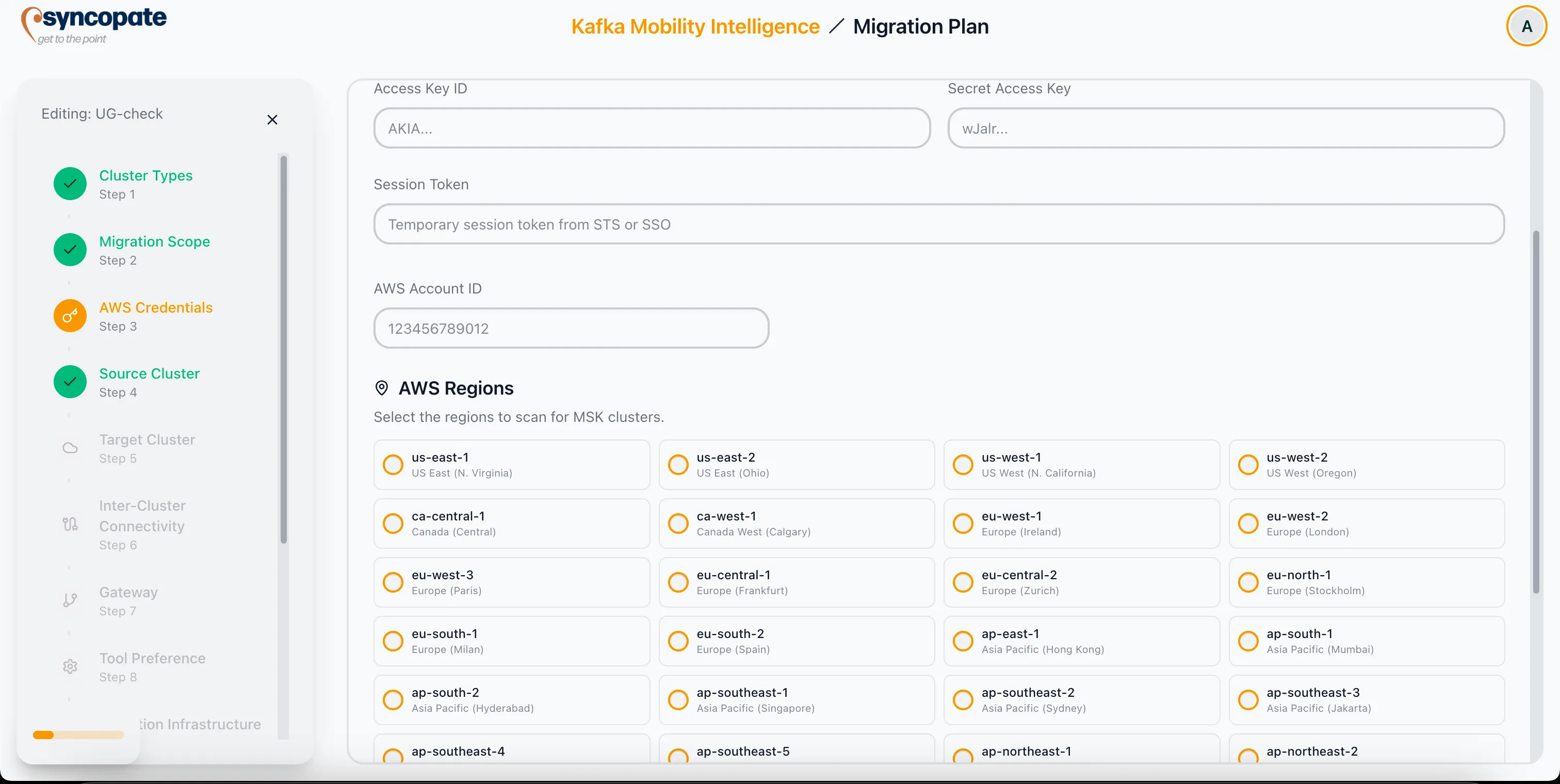
Task: Click the progress bar at sidebar bottom
Action: pyautogui.click(x=77, y=735)
